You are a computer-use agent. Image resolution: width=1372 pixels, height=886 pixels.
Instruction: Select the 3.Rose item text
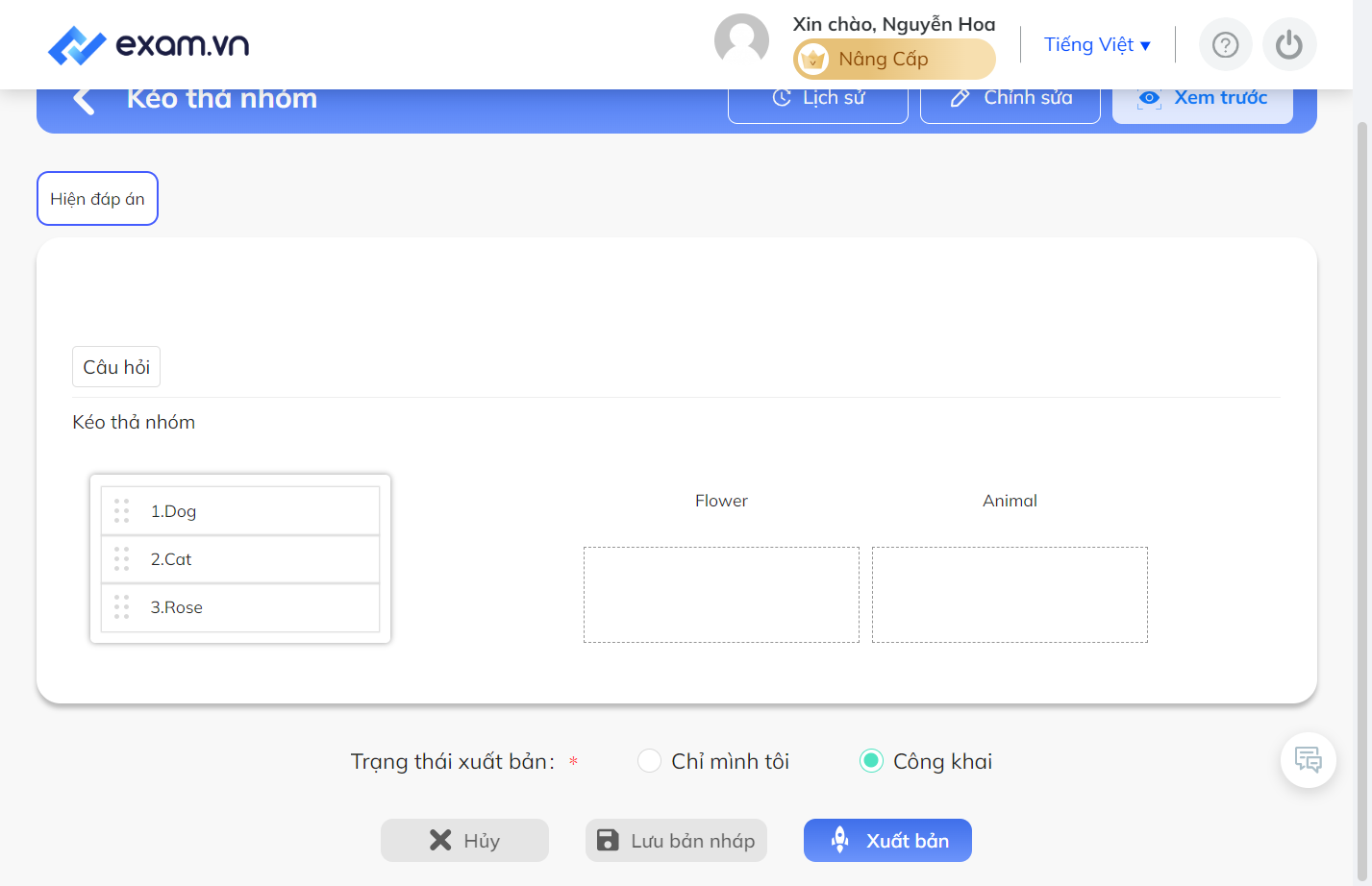tap(177, 607)
